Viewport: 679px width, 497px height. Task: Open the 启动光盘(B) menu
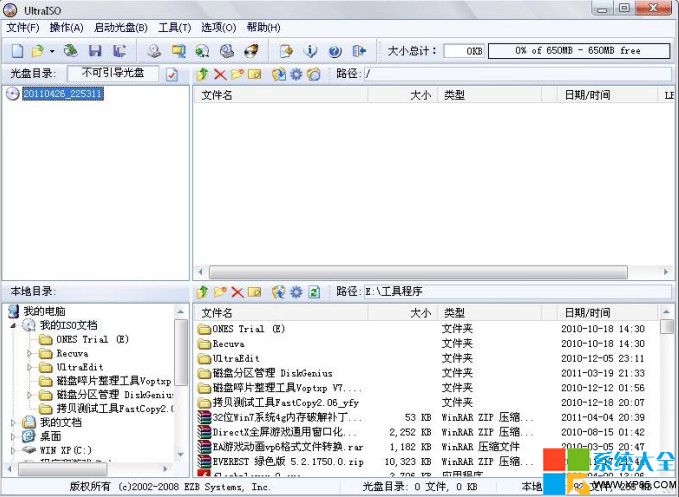tap(120, 27)
